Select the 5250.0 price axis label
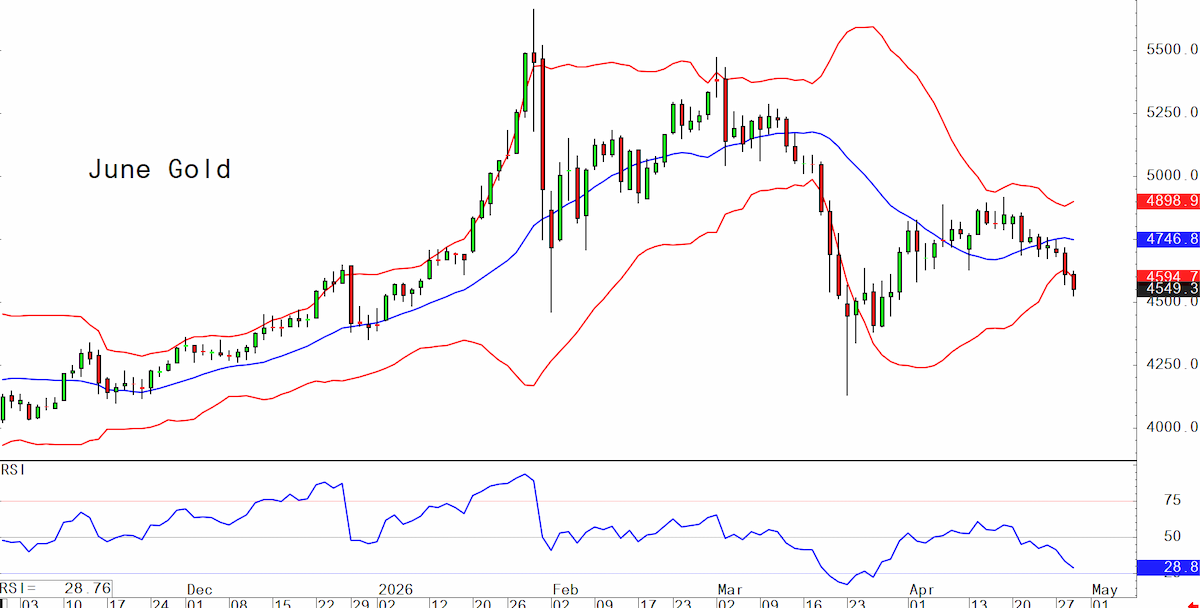 (1172, 113)
